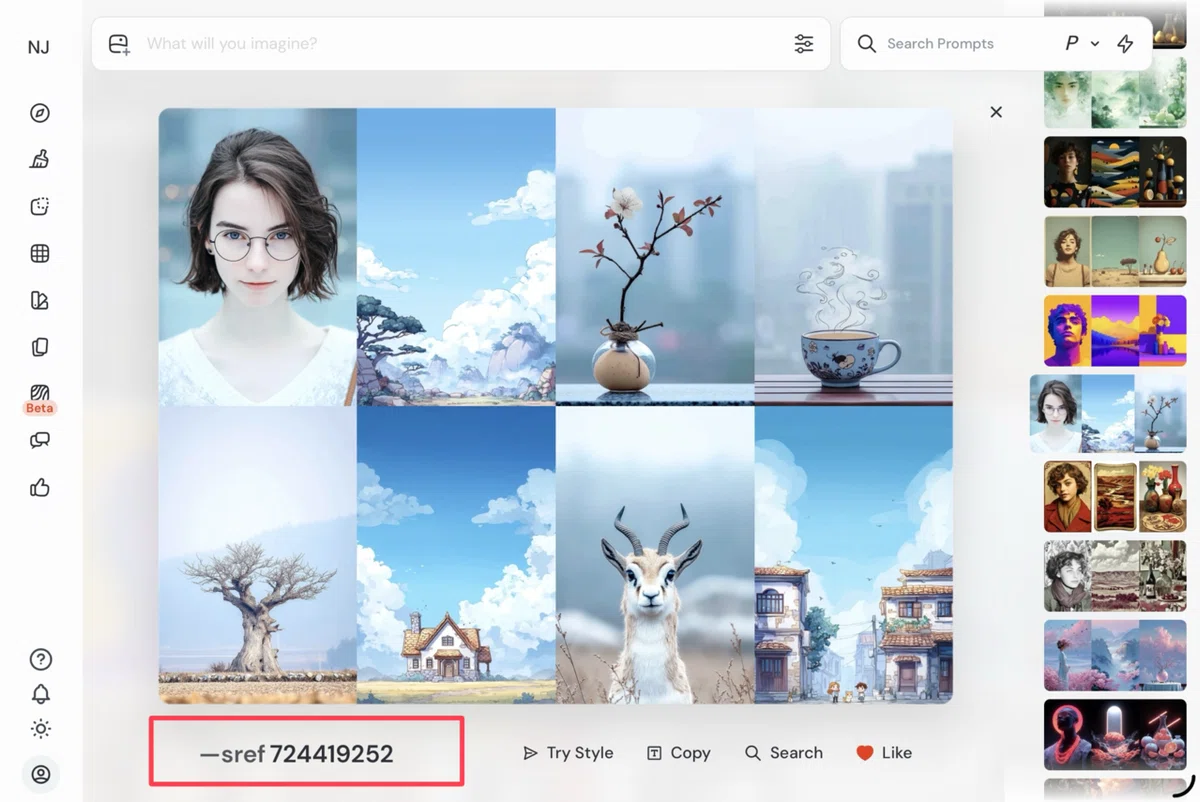This screenshot has height=802, width=1200.
Task: Focus the Search Prompts field
Action: point(940,44)
